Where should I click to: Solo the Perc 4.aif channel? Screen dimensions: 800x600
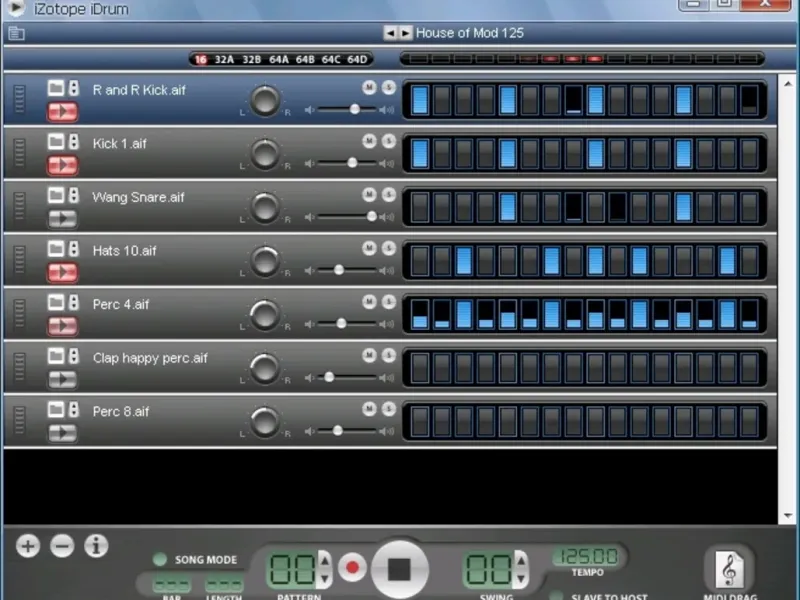pyautogui.click(x=389, y=302)
